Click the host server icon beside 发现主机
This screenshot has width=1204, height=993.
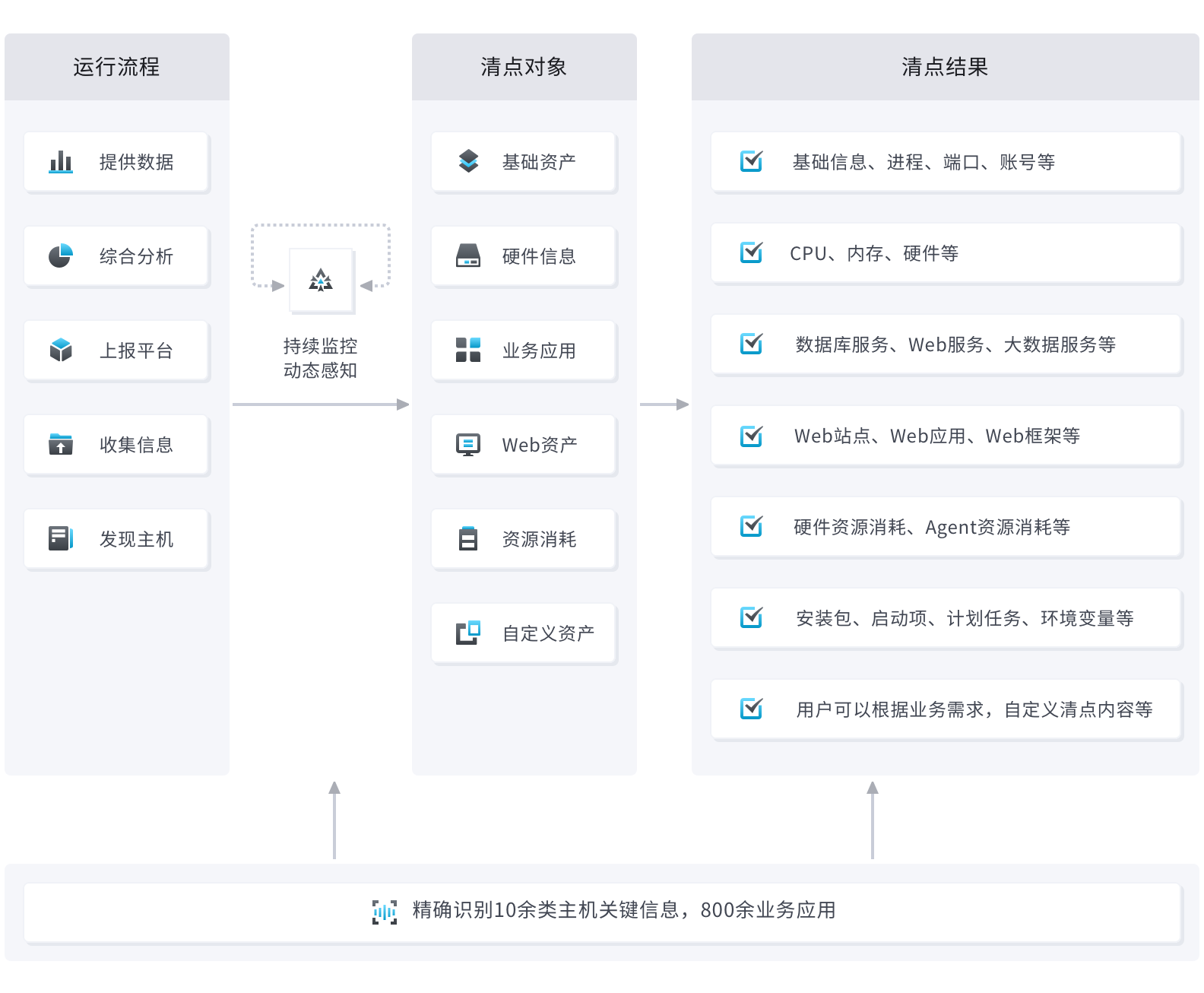(61, 538)
